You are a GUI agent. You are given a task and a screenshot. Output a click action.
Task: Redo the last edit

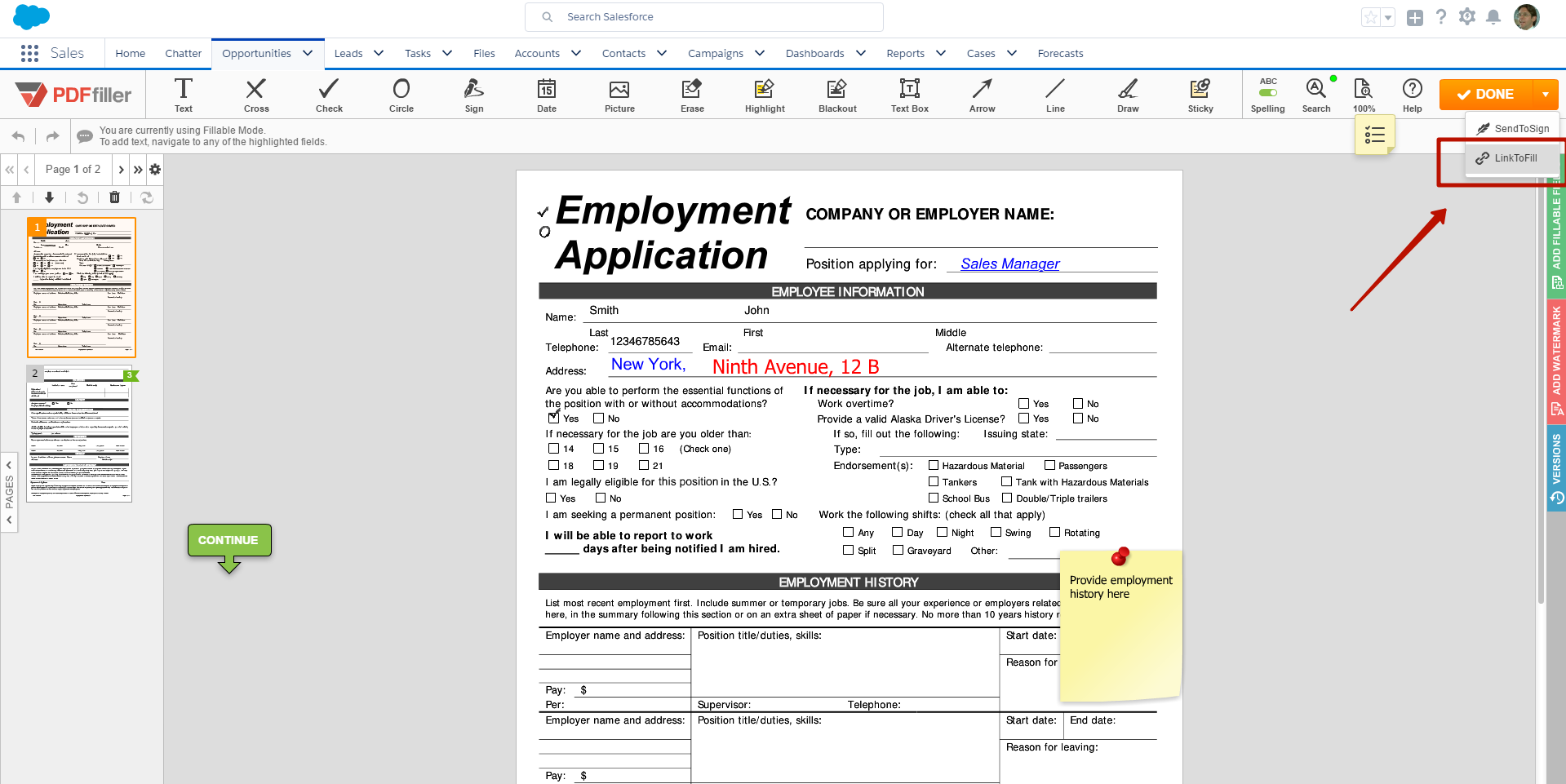52,136
